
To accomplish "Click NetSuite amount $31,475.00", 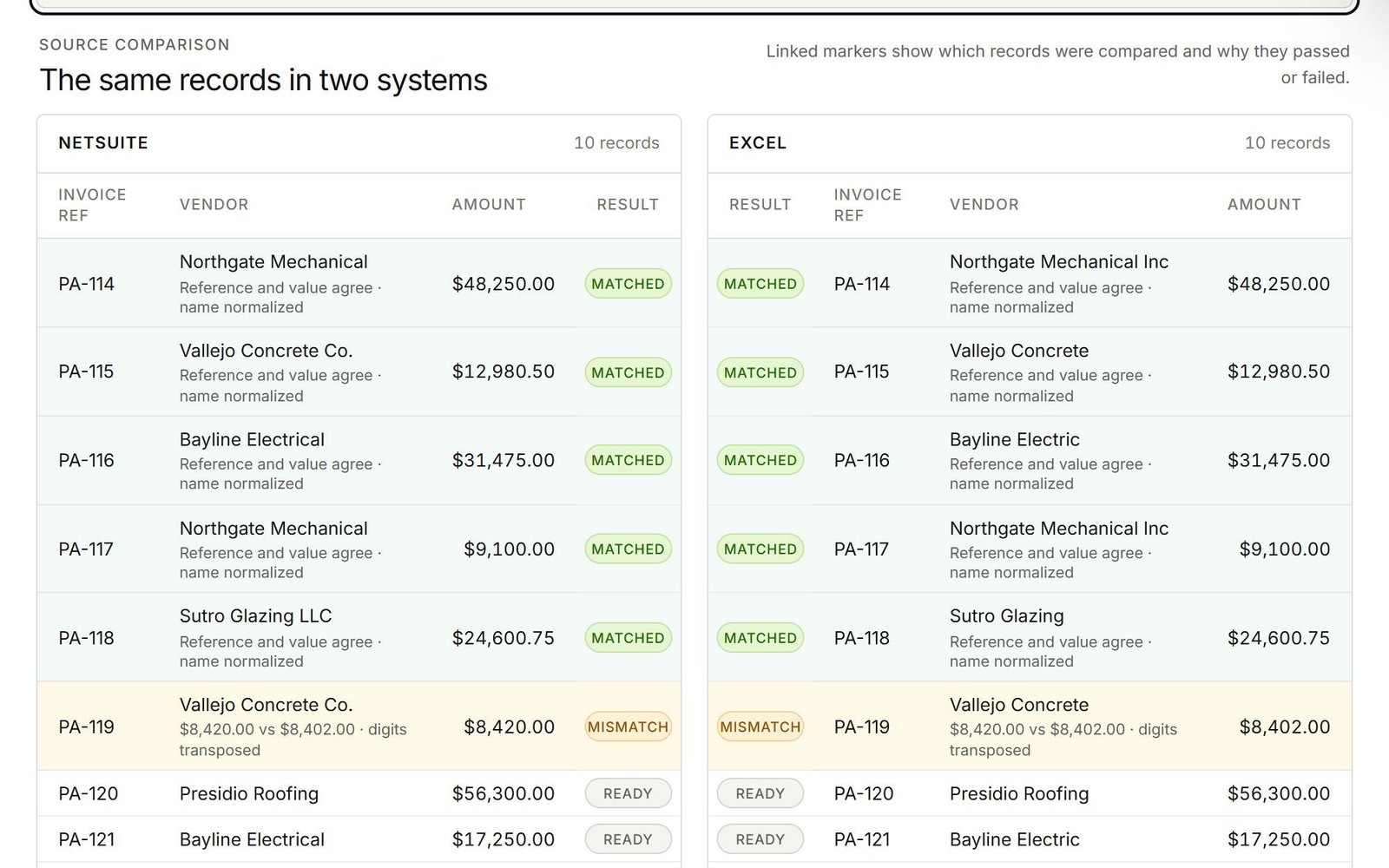I will tap(504, 460).
